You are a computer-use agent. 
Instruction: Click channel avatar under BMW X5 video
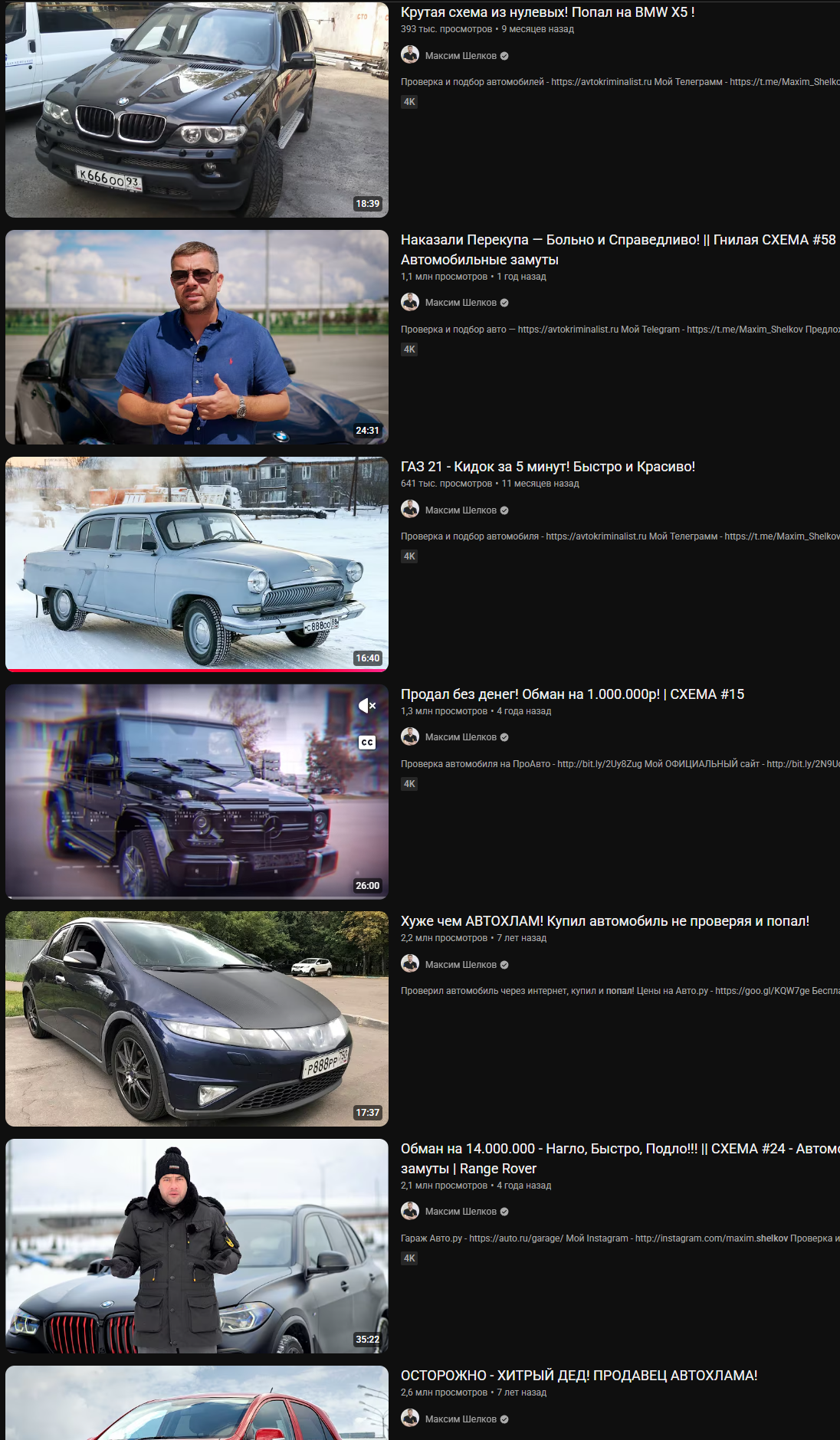click(410, 55)
